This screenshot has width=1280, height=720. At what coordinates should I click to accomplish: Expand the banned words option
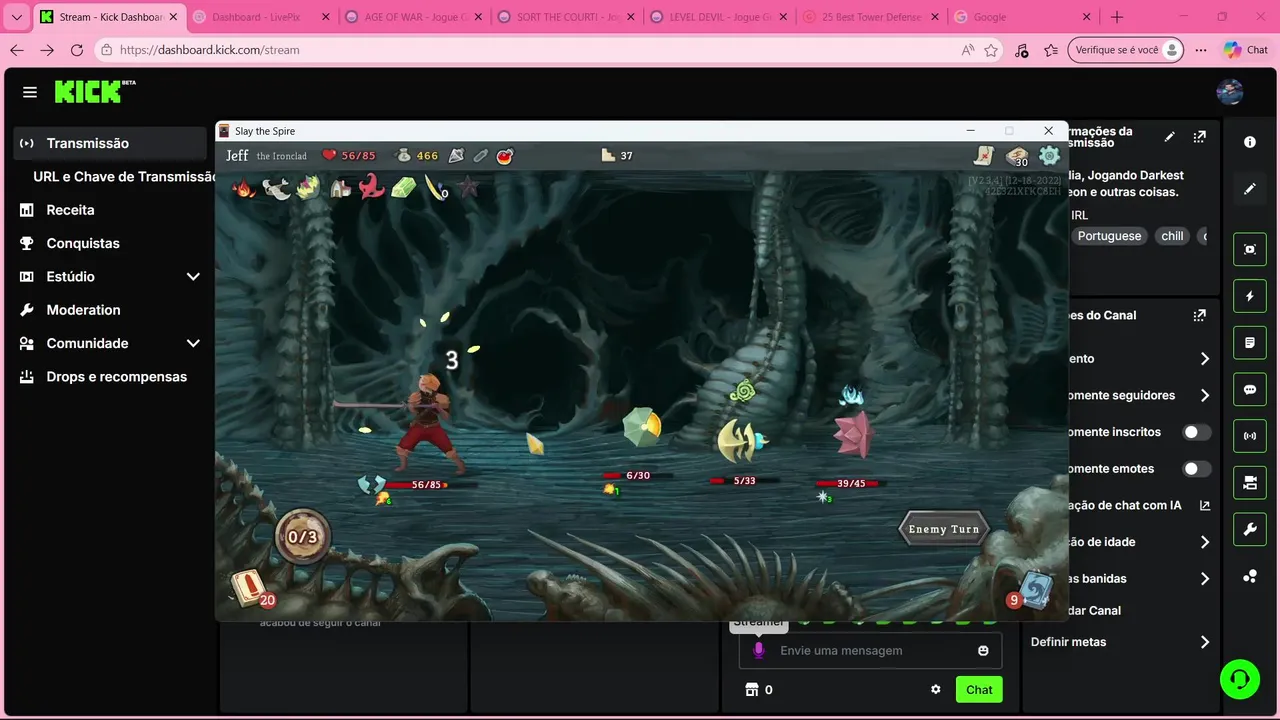click(1204, 578)
